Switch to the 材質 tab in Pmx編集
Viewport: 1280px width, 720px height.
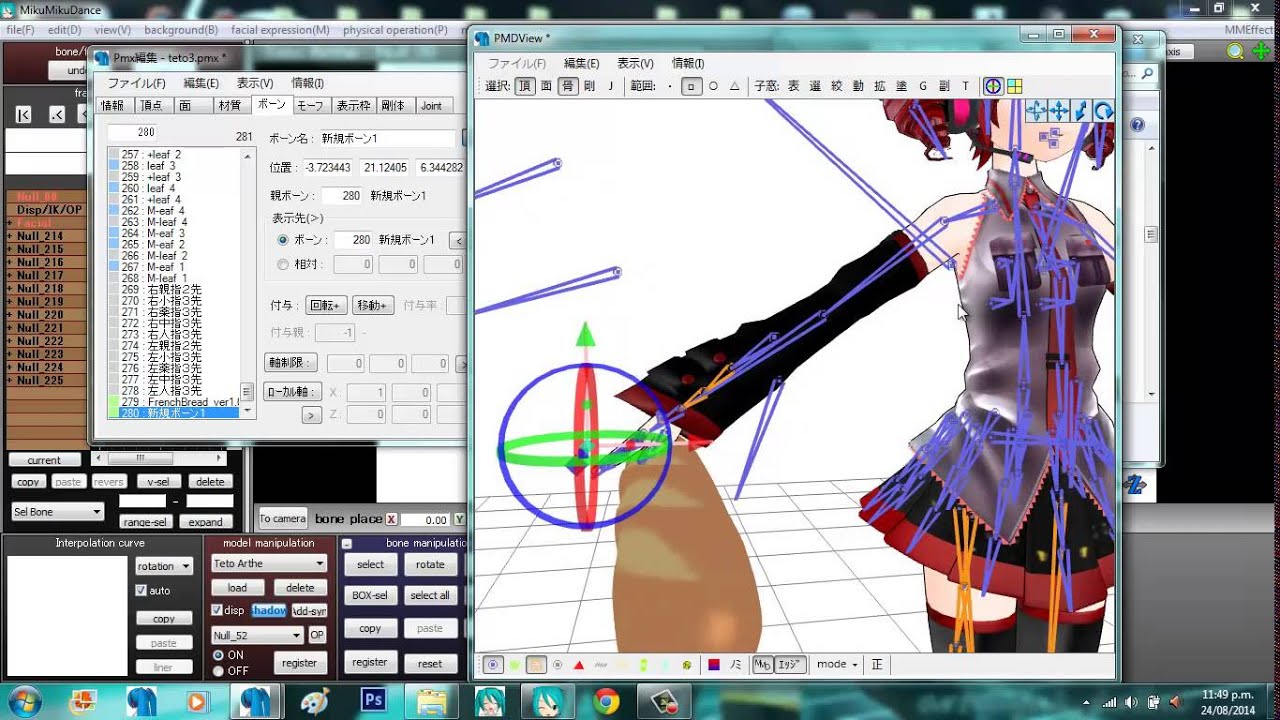pyautogui.click(x=229, y=105)
